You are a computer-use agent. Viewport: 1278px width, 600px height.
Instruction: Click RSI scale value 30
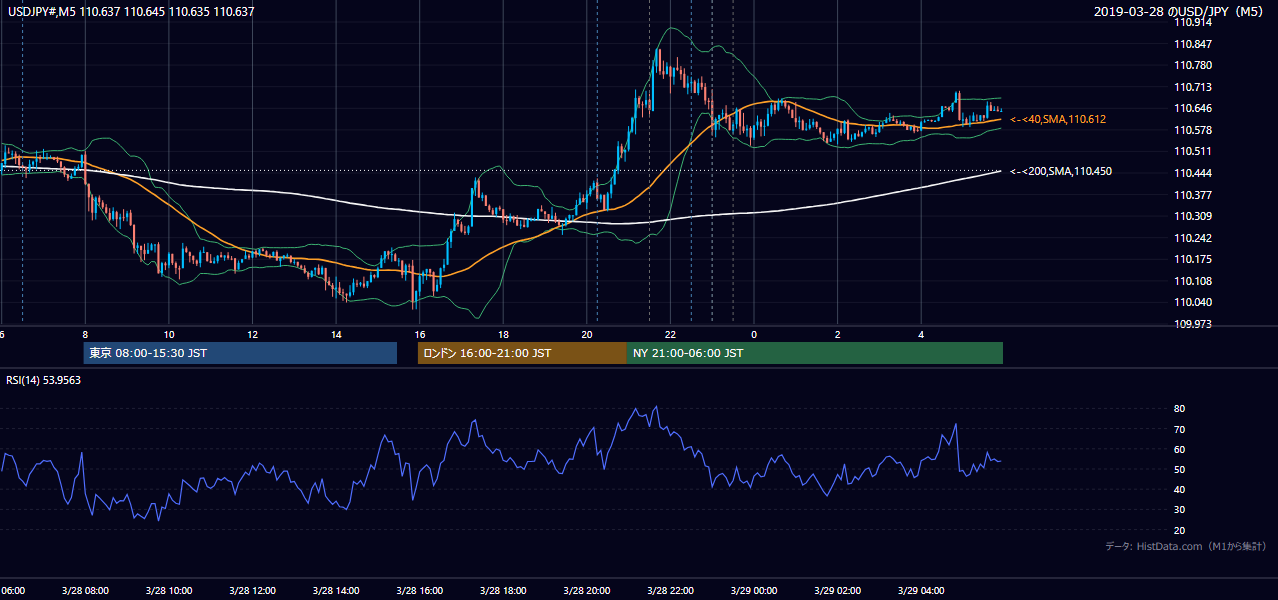pyautogui.click(x=1180, y=510)
